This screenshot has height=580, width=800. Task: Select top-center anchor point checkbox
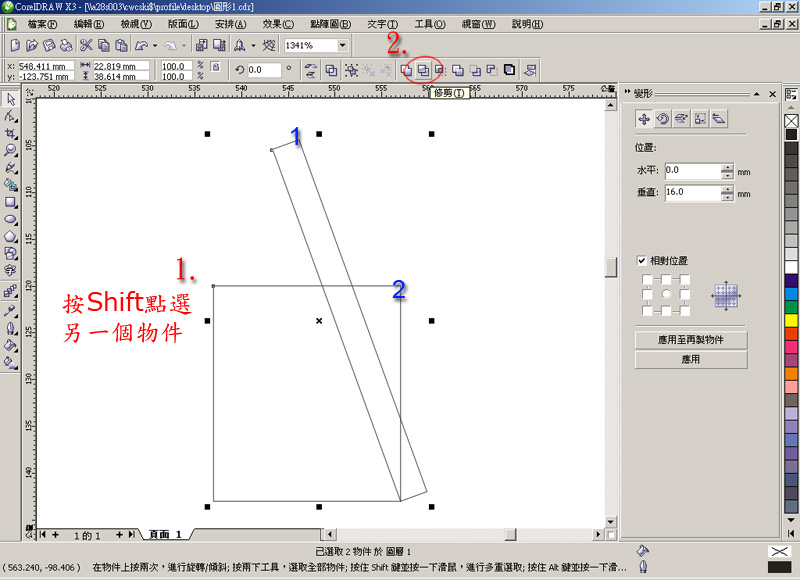(666, 279)
